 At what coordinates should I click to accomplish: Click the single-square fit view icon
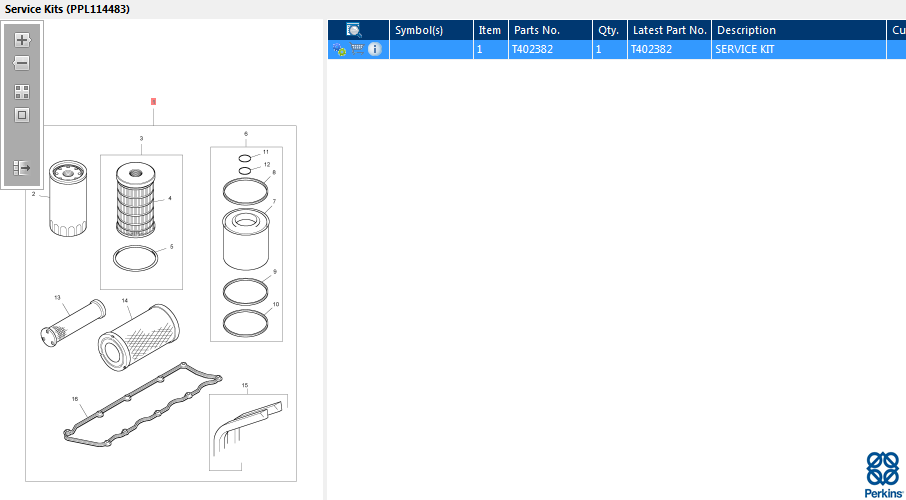22,115
